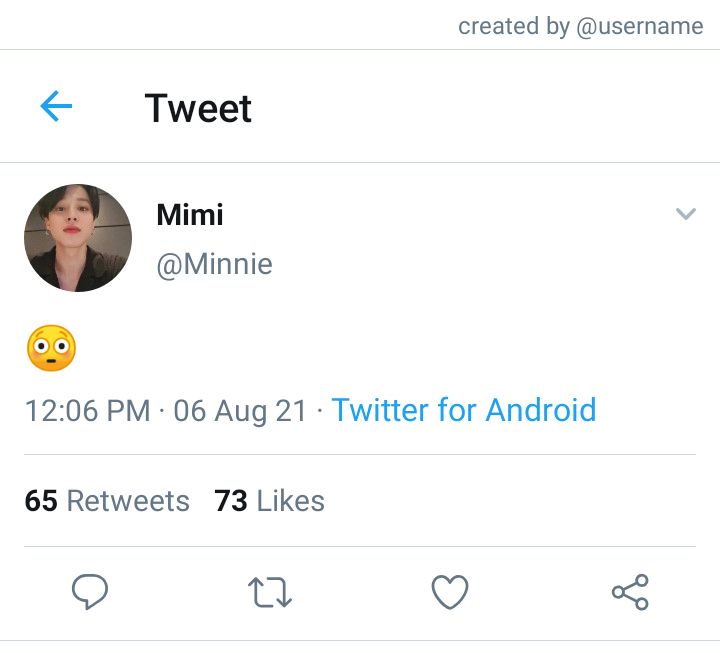
Task: Tap the reply speech bubble icon
Action: [x=90, y=591]
